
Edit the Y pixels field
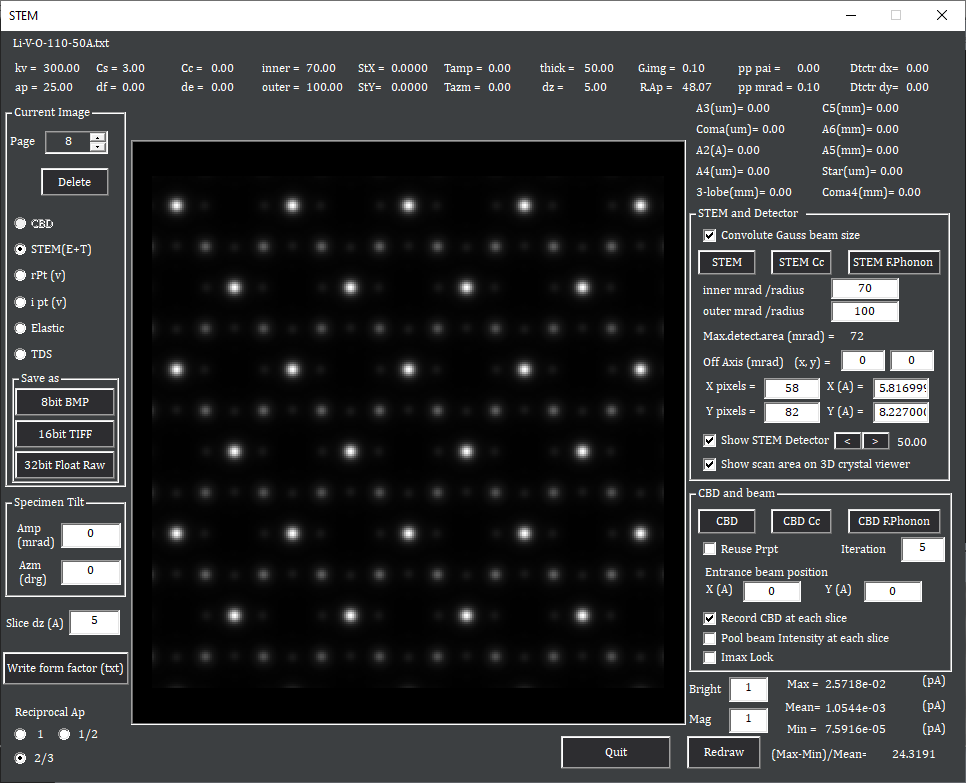[x=792, y=412]
